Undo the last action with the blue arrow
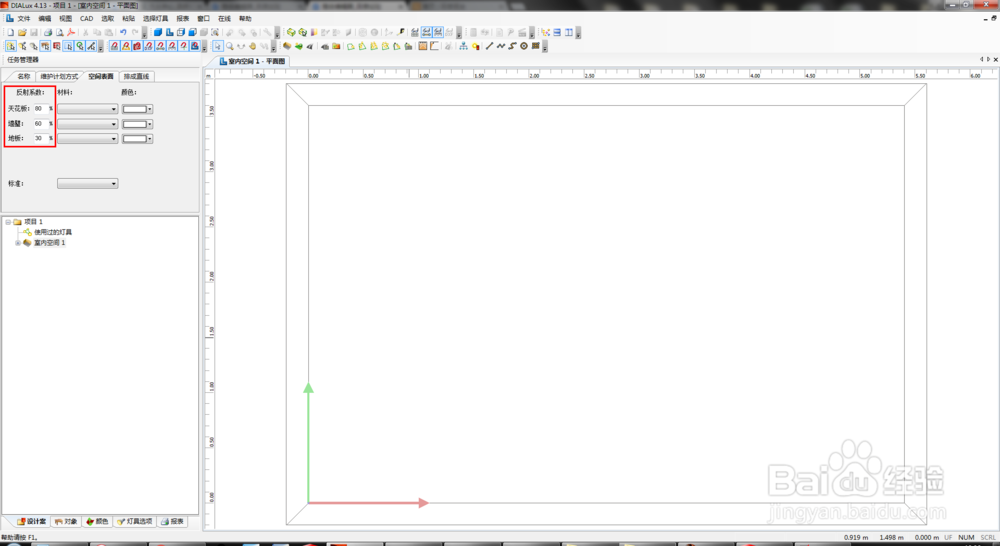The height and width of the screenshot is (546, 1000). [x=123, y=32]
